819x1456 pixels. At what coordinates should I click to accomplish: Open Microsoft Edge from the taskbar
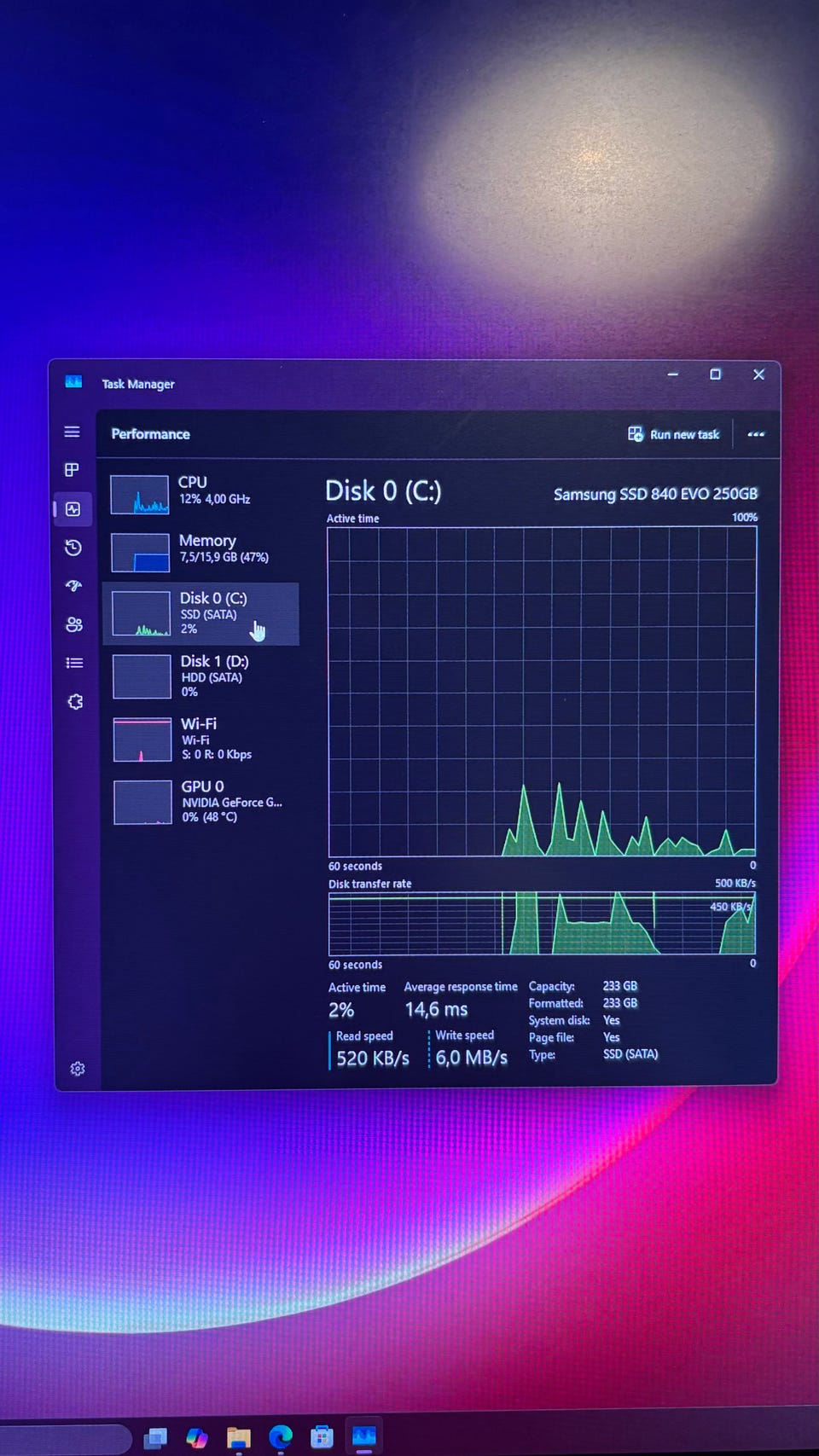[x=281, y=1438]
